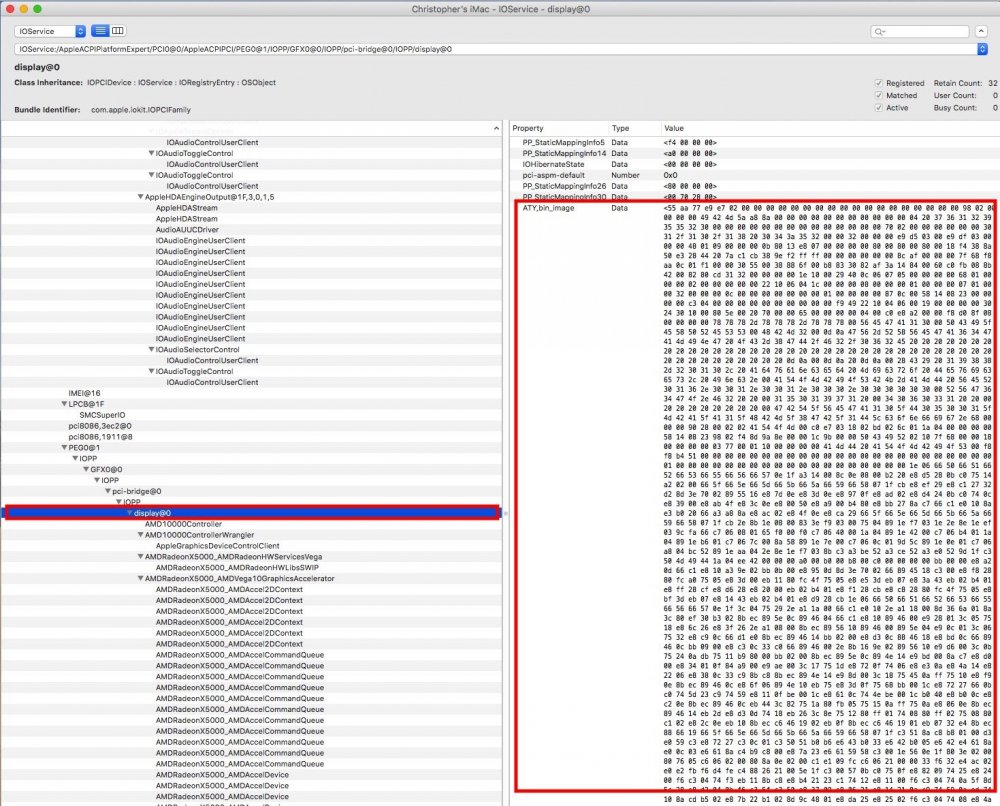Collapse the GFX0@0 disclosure triangle

86,469
